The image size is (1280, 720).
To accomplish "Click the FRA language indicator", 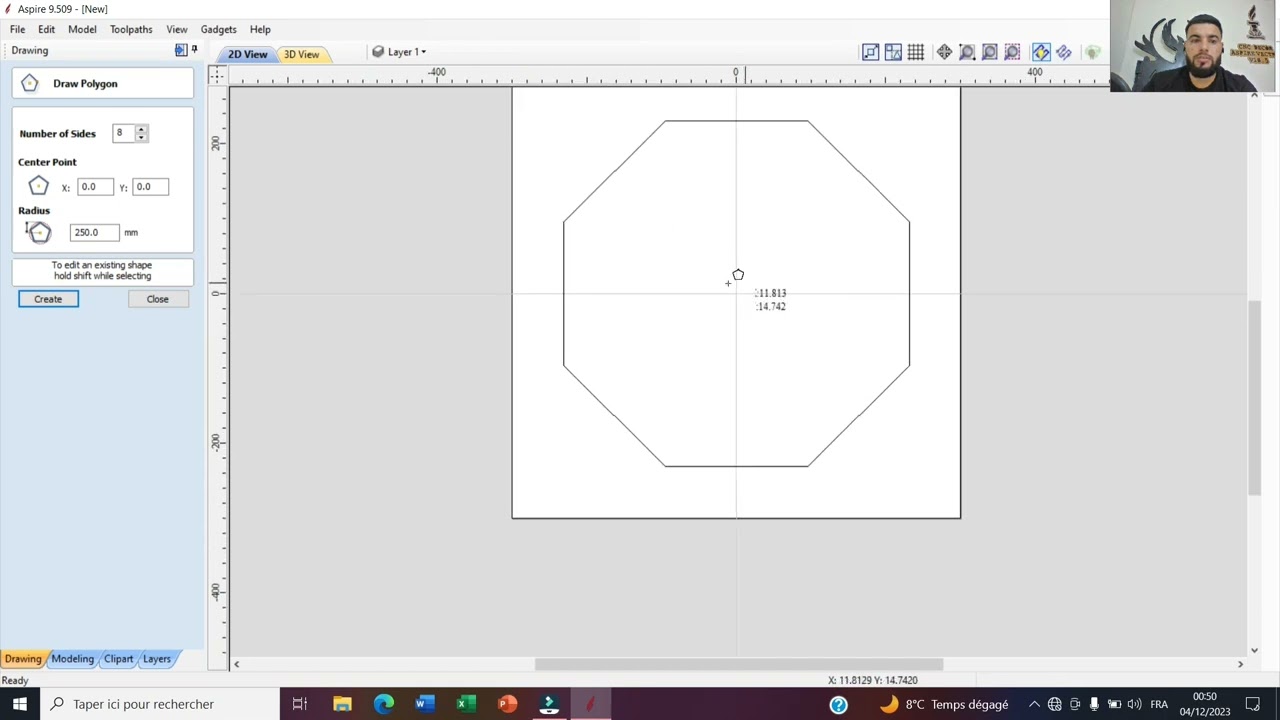I will click(x=1159, y=704).
